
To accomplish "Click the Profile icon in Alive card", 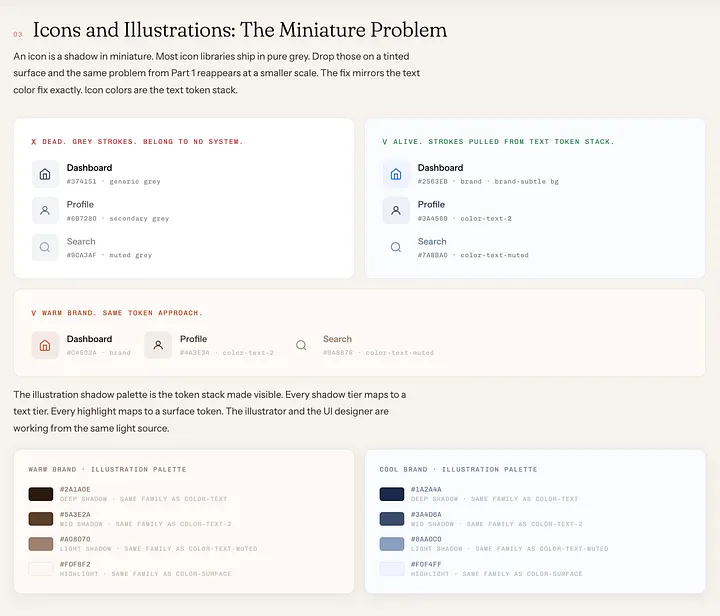I will (396, 211).
